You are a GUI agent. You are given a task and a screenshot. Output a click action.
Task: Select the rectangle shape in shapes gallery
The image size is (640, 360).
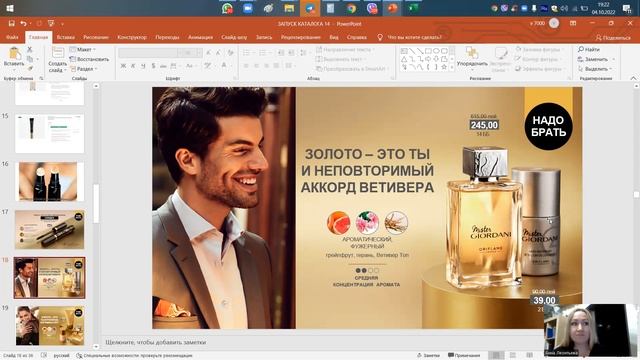(428, 51)
